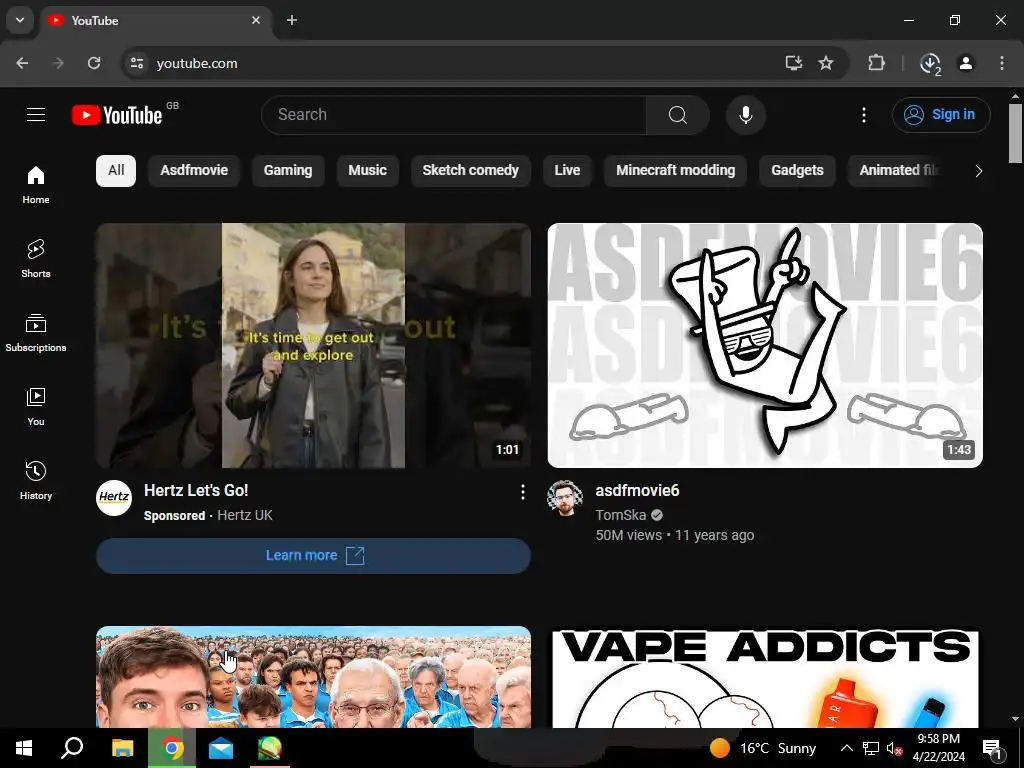This screenshot has width=1024, height=768.
Task: Open History in sidebar
Action: click(36, 480)
